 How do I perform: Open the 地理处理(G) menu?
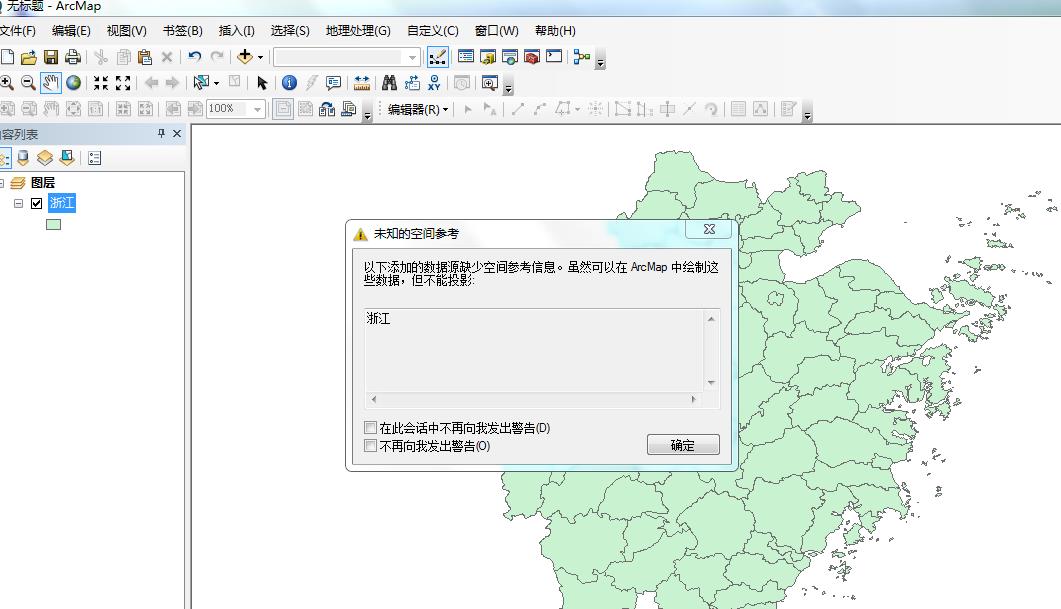click(358, 30)
